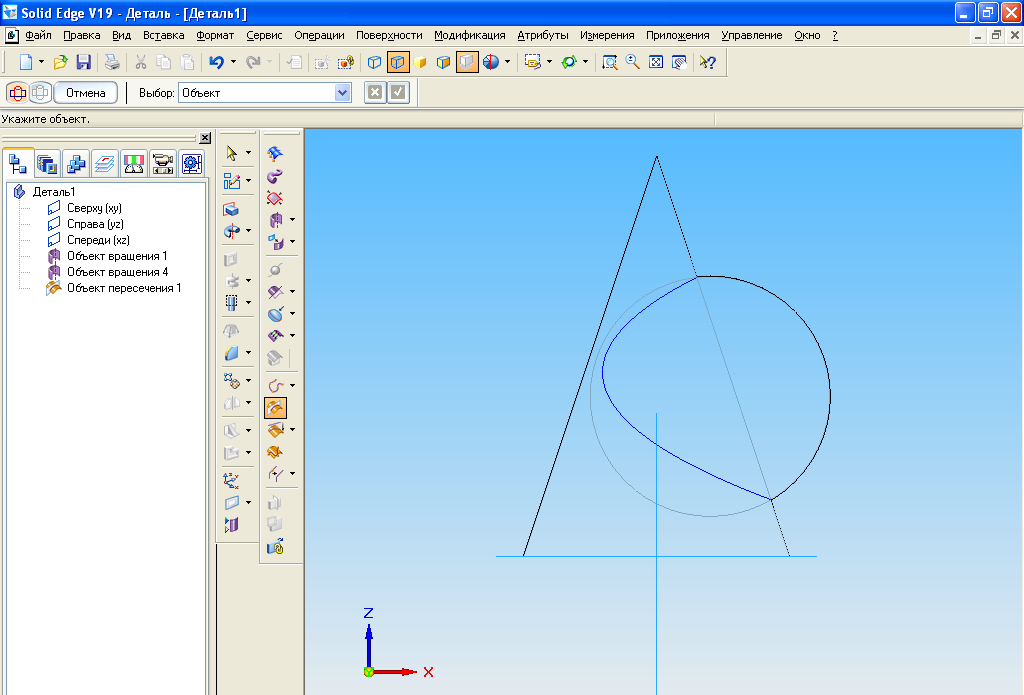This screenshot has width=1024, height=695.
Task: Open the Сервис menu
Action: 264,35
